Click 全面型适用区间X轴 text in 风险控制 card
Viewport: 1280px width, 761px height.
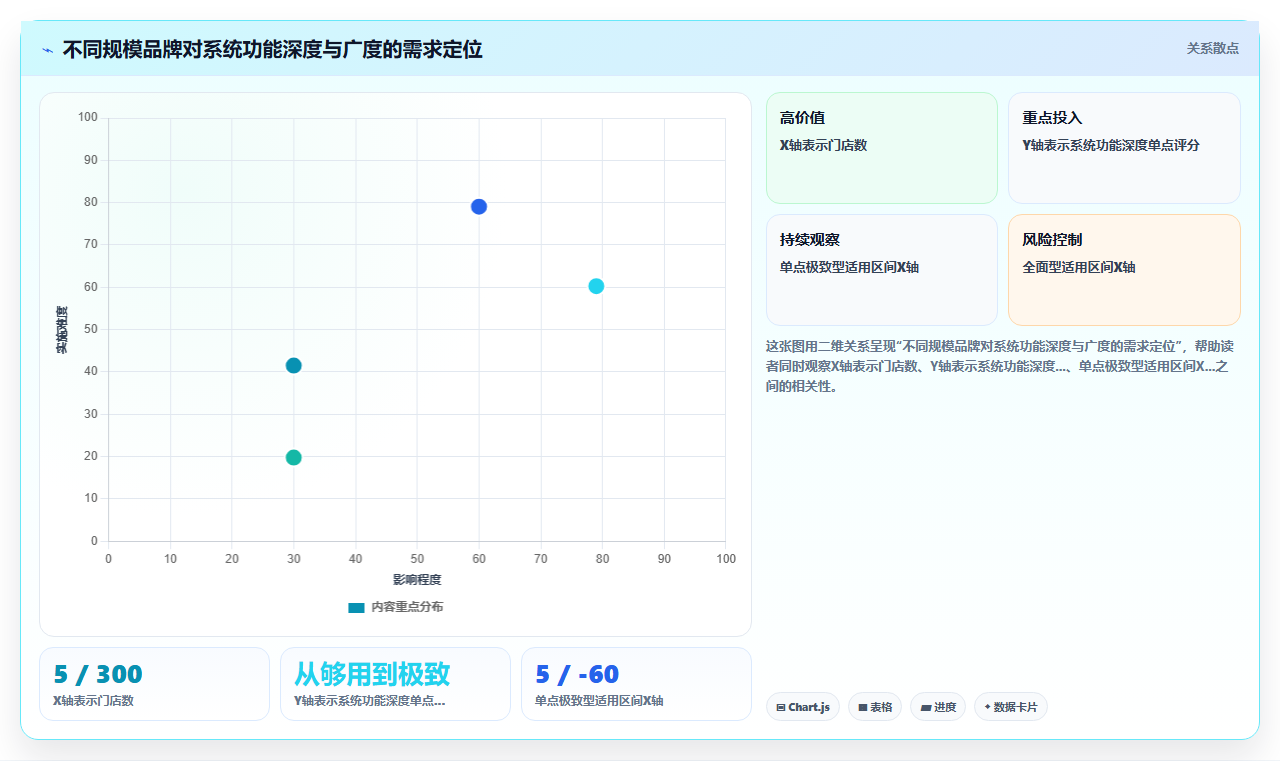pyautogui.click(x=1079, y=267)
